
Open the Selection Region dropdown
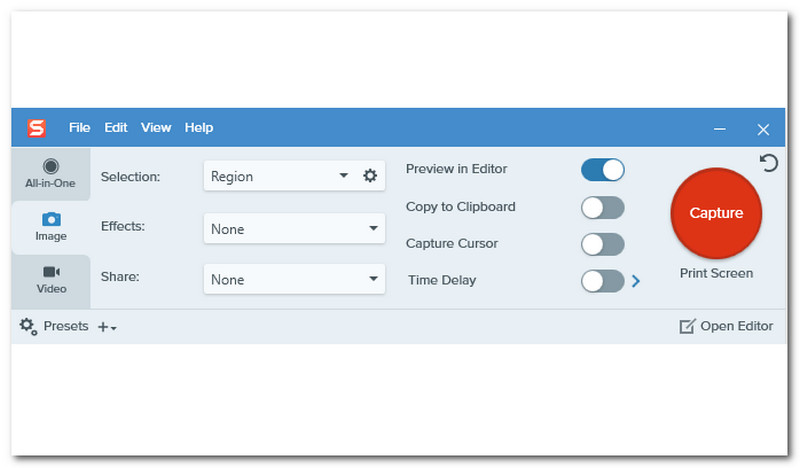[x=280, y=176]
